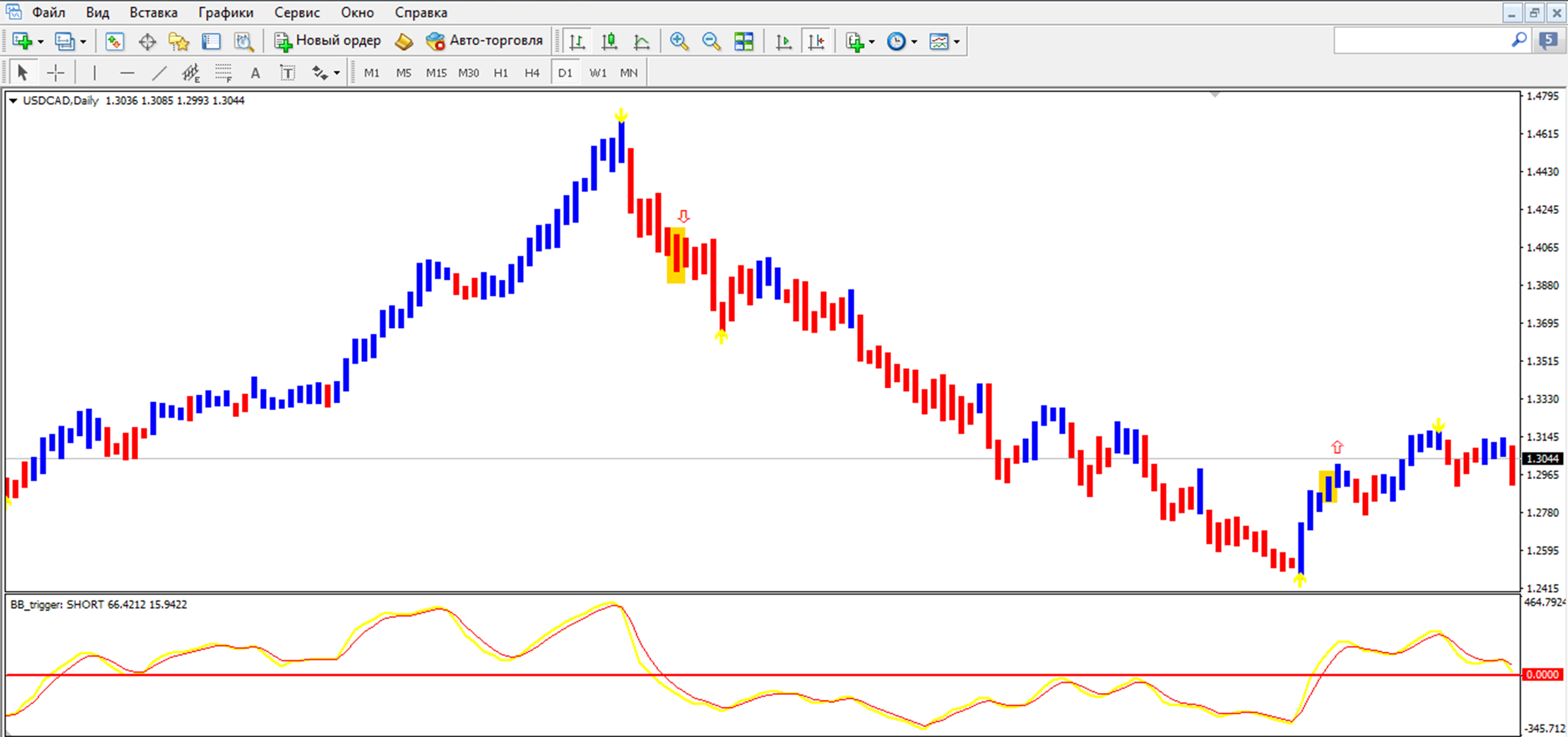Viewport: 1568px width, 737px height.
Task: Switch to M5 timeframe
Action: pos(404,73)
